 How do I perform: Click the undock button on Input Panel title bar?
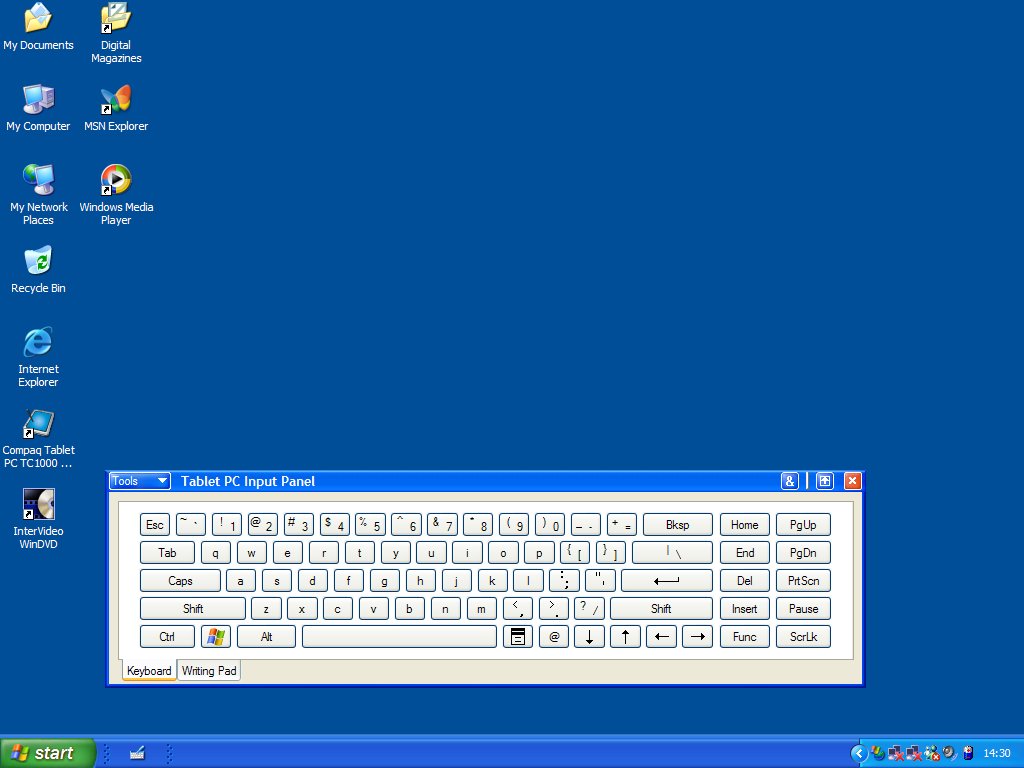click(x=825, y=481)
